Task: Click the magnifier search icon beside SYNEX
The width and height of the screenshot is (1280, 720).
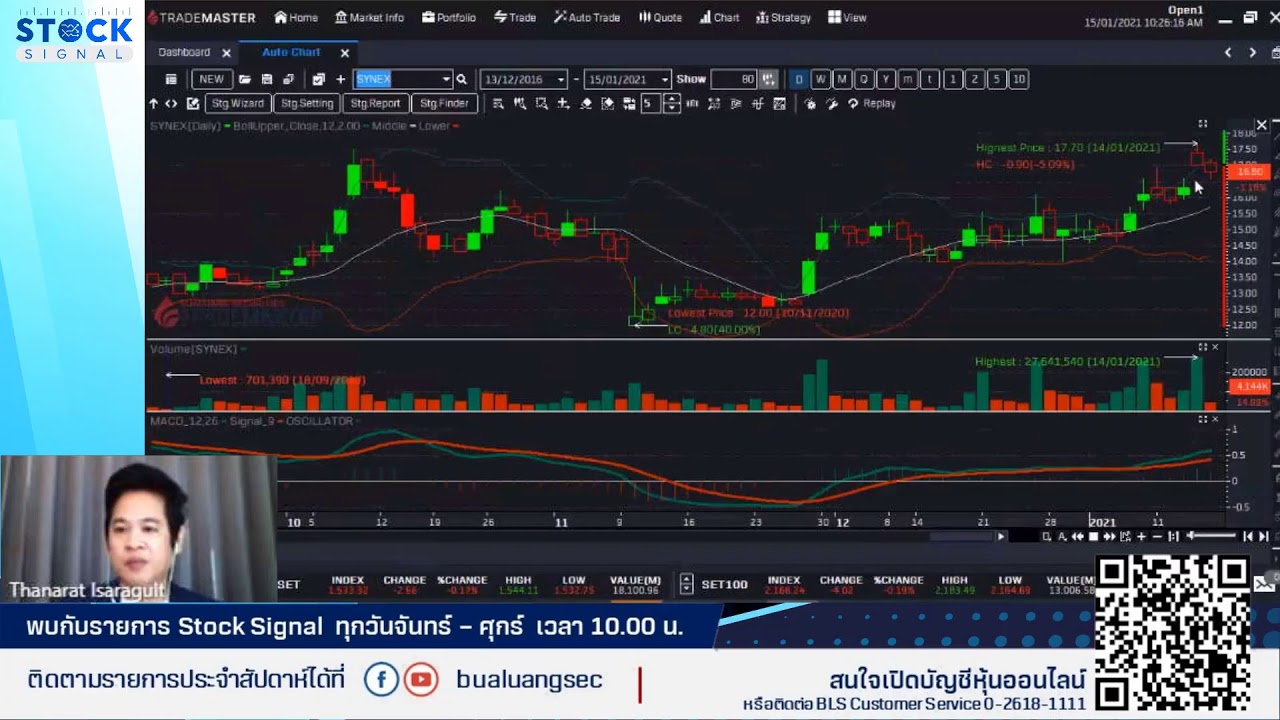Action: [x=461, y=79]
